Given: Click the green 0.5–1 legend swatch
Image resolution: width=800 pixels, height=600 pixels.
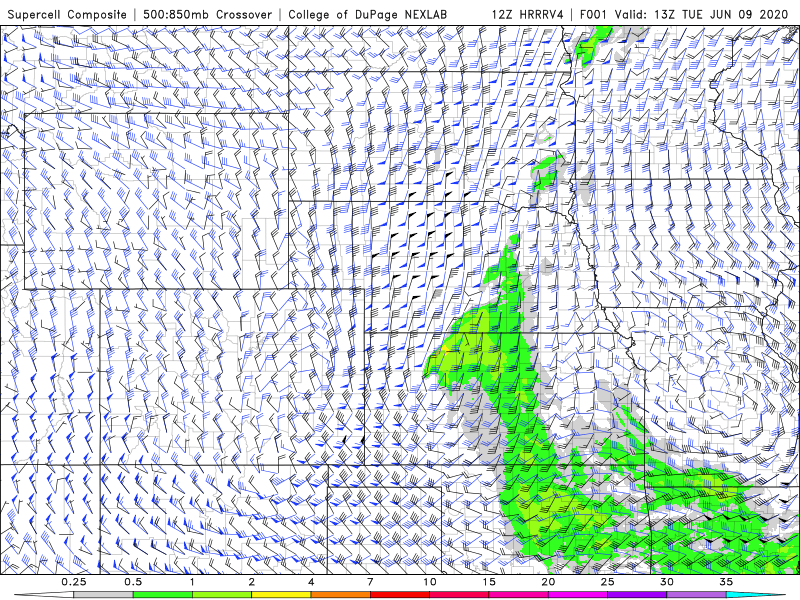Looking at the screenshot, I should [x=163, y=595].
